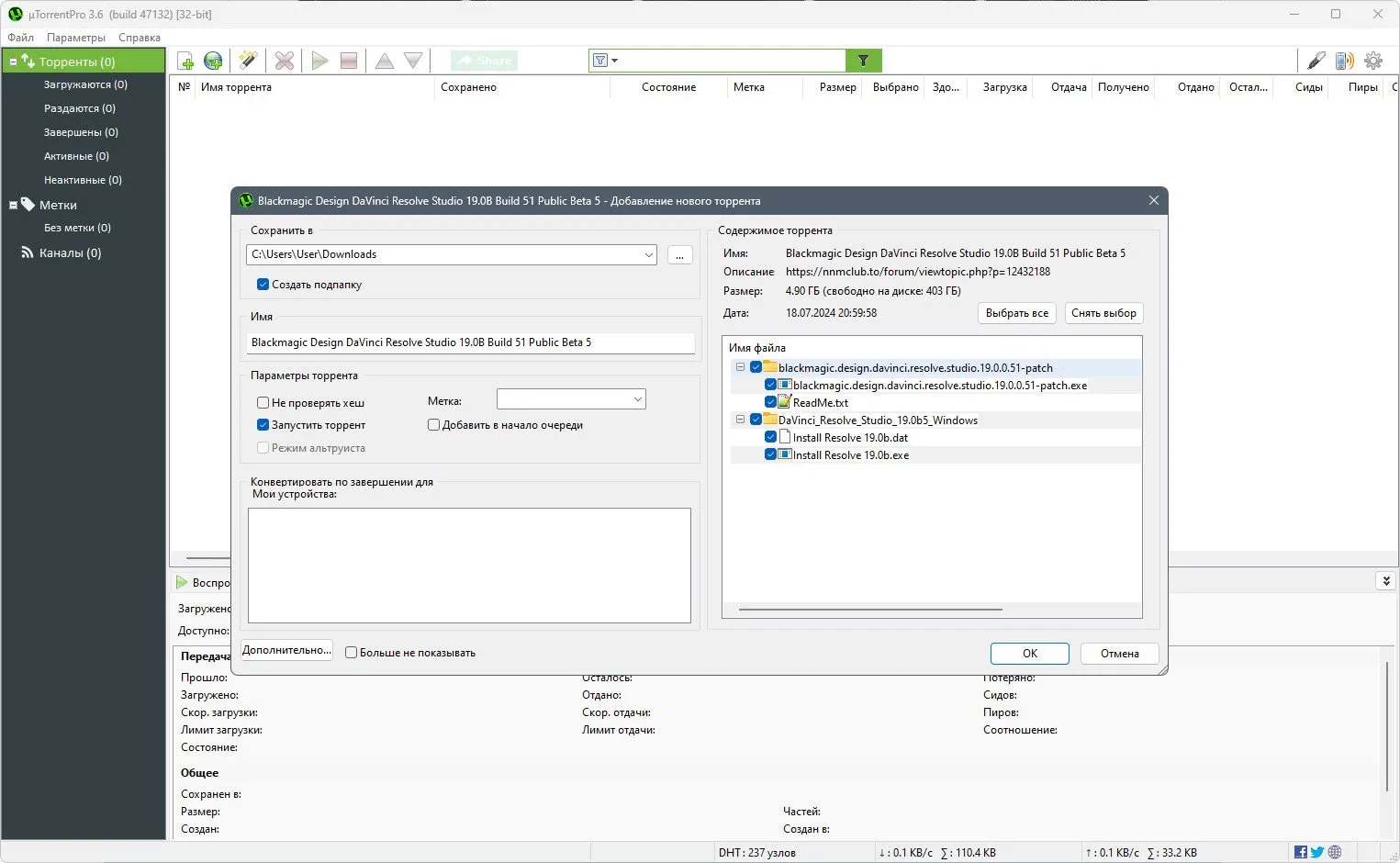
Task: Click the red X Remove Torrent icon
Action: tap(285, 61)
